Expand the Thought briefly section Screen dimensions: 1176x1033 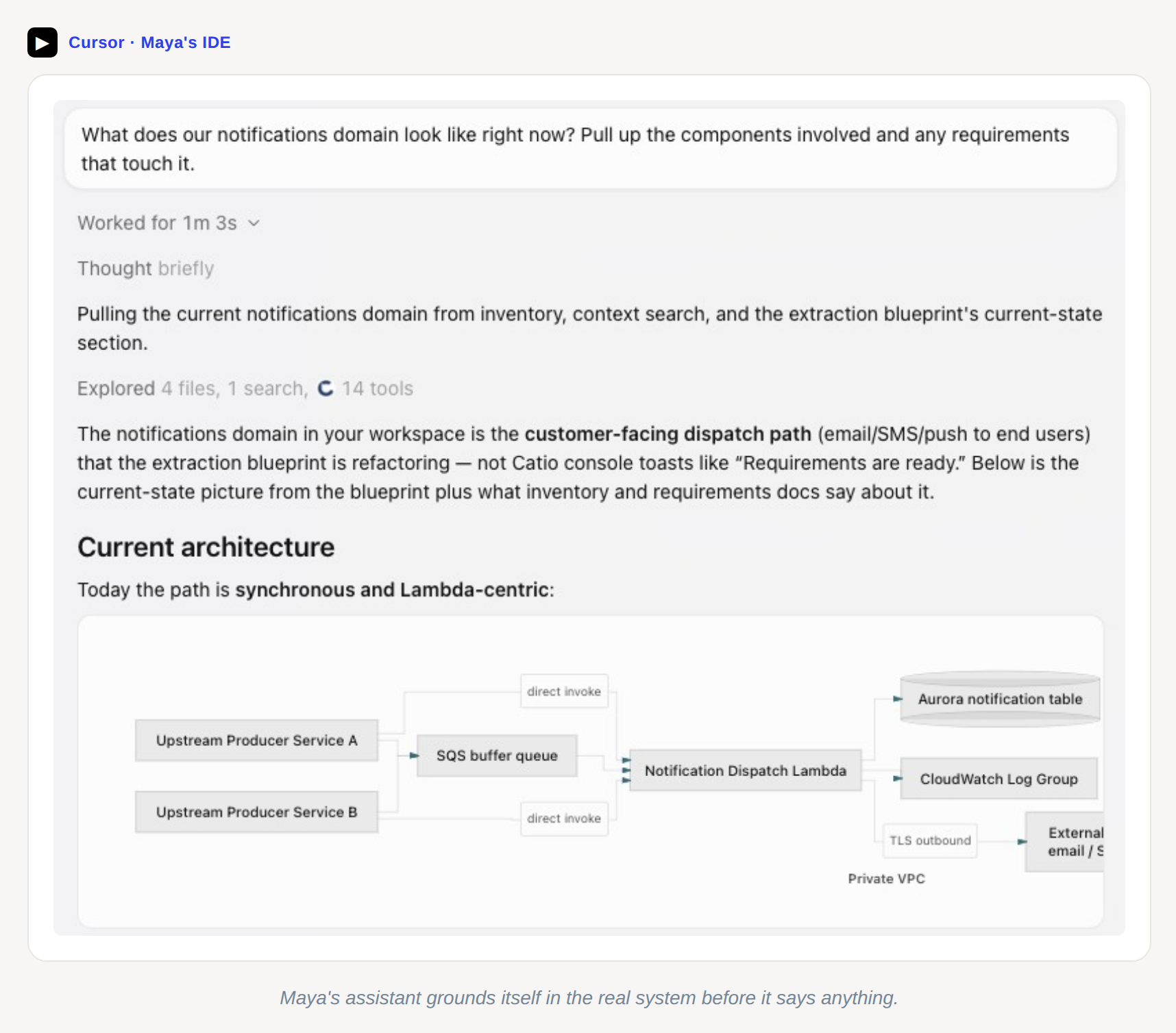point(145,269)
